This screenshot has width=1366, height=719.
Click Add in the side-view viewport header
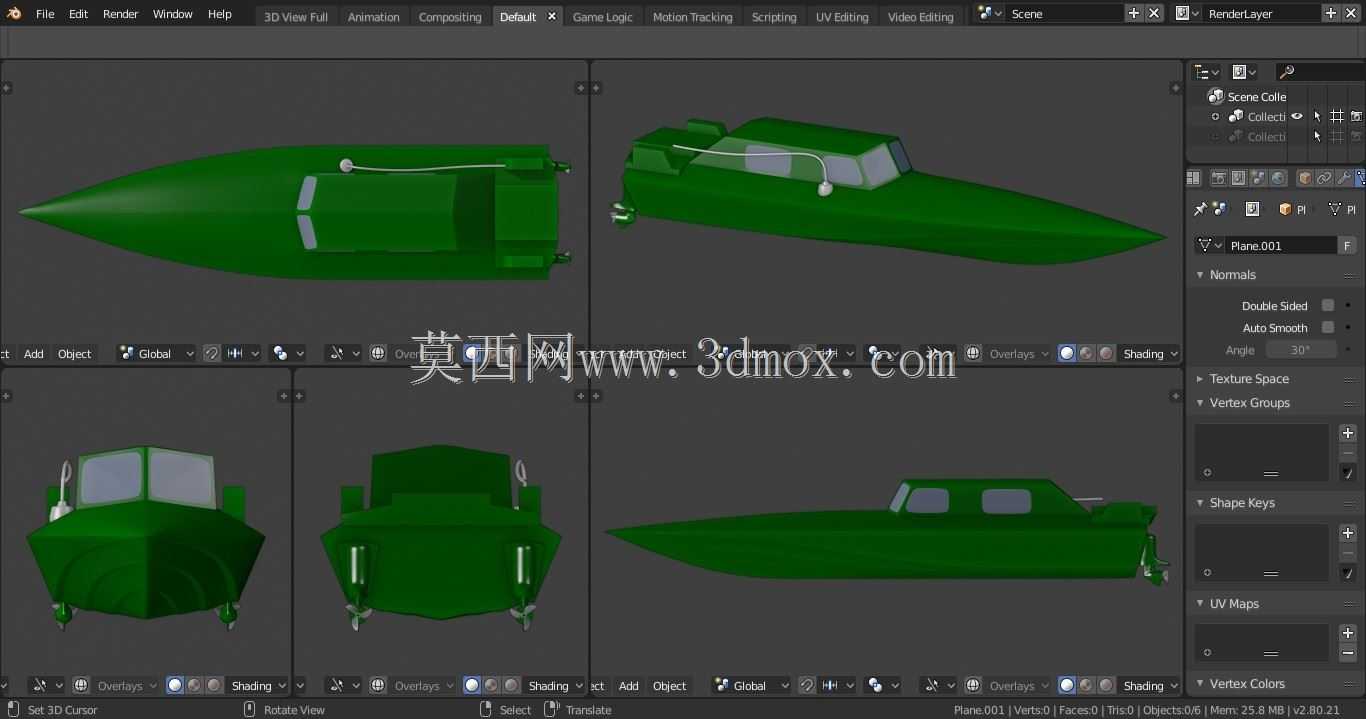point(629,686)
